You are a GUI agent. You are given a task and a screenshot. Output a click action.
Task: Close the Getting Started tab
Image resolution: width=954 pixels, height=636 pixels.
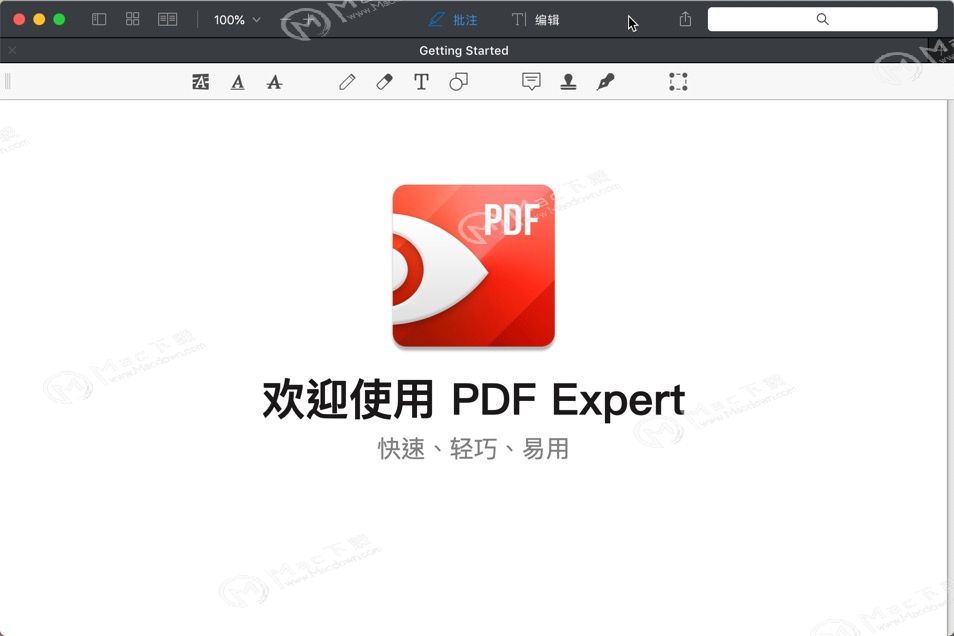12,51
